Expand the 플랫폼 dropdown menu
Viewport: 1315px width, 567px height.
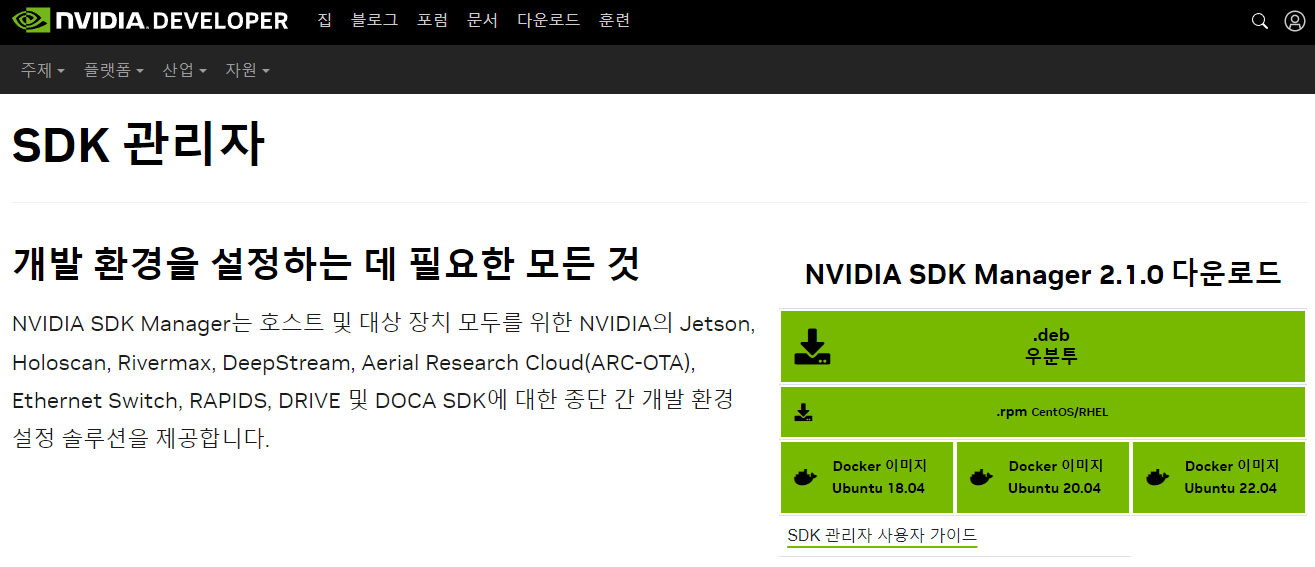click(114, 70)
